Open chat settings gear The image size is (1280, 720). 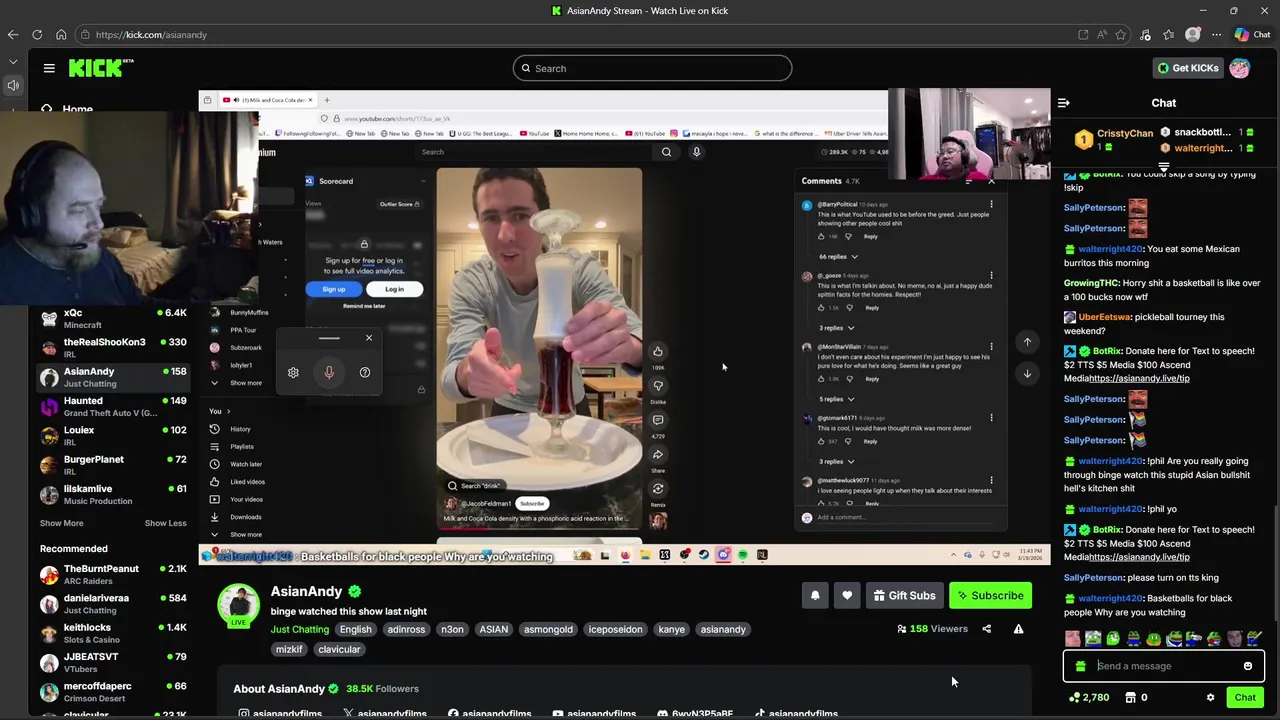point(1210,698)
